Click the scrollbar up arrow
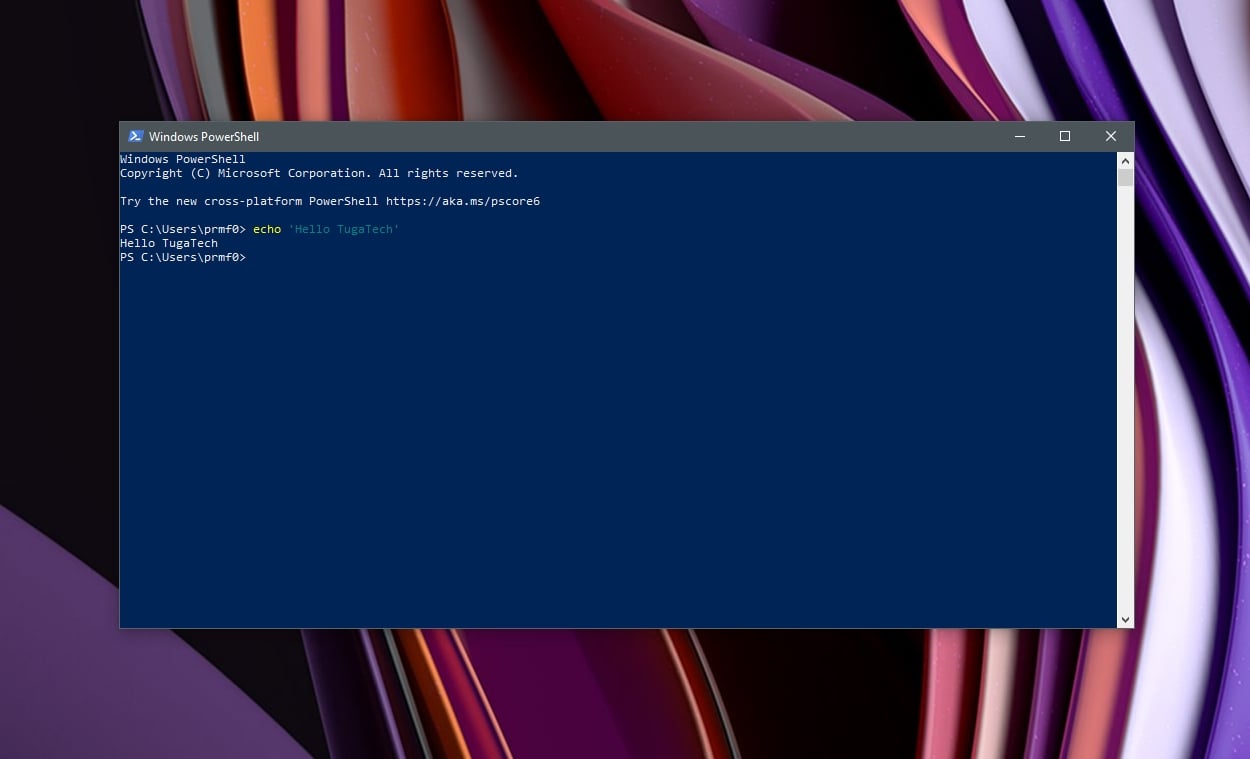Screen dimensions: 1250x759 [x=1125, y=160]
